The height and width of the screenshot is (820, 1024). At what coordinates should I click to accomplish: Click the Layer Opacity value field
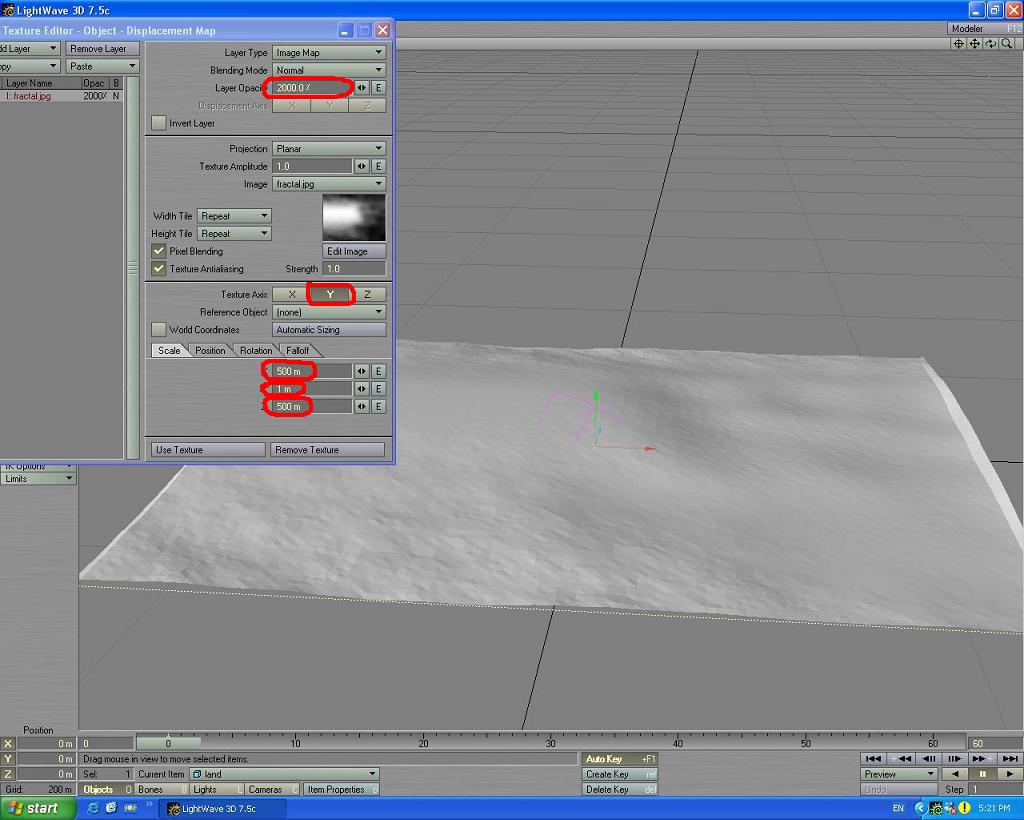tap(312, 87)
